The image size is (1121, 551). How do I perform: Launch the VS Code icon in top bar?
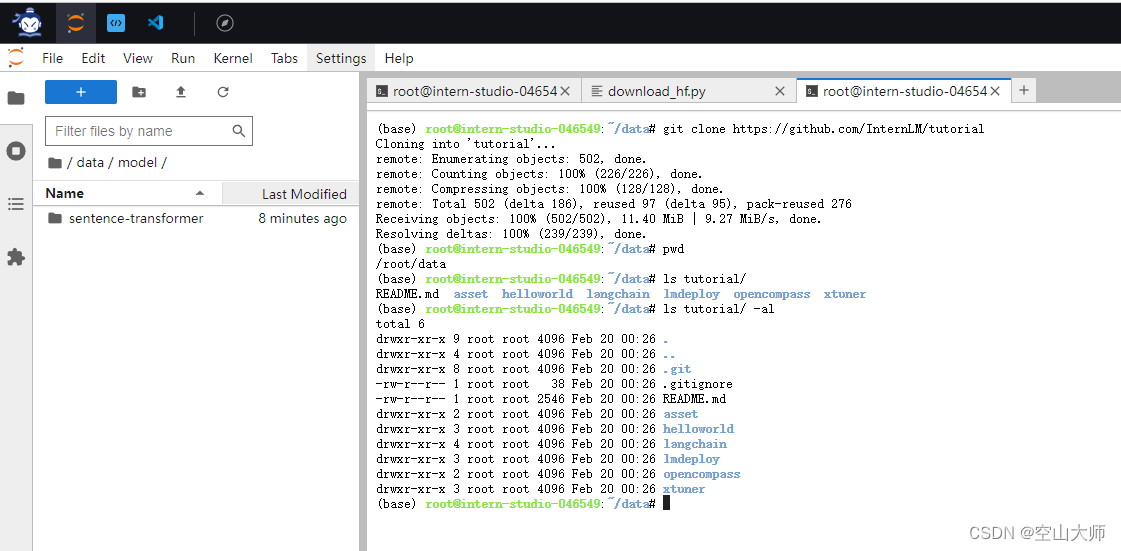click(156, 23)
